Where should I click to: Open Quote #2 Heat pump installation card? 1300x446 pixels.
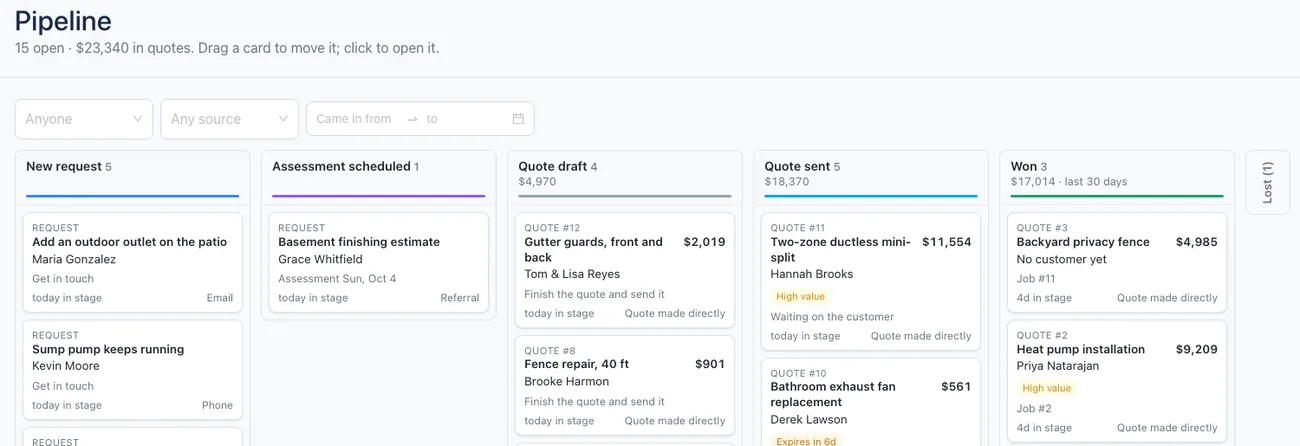point(1117,382)
